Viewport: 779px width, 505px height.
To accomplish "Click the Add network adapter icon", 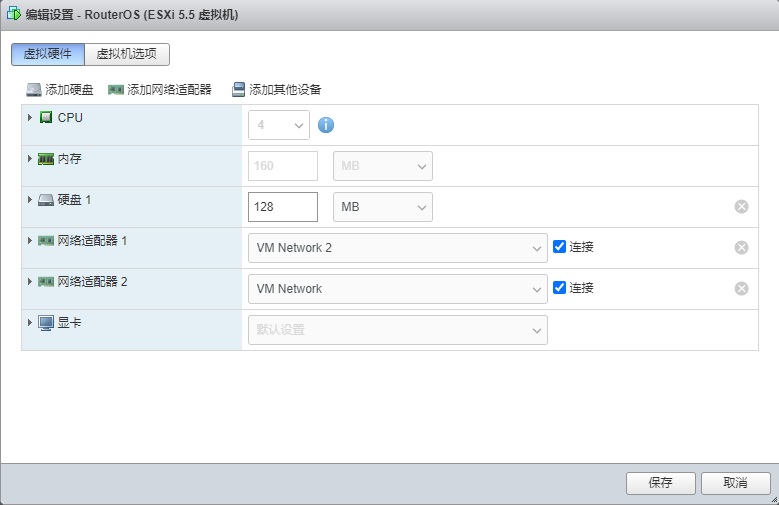I will [116, 90].
